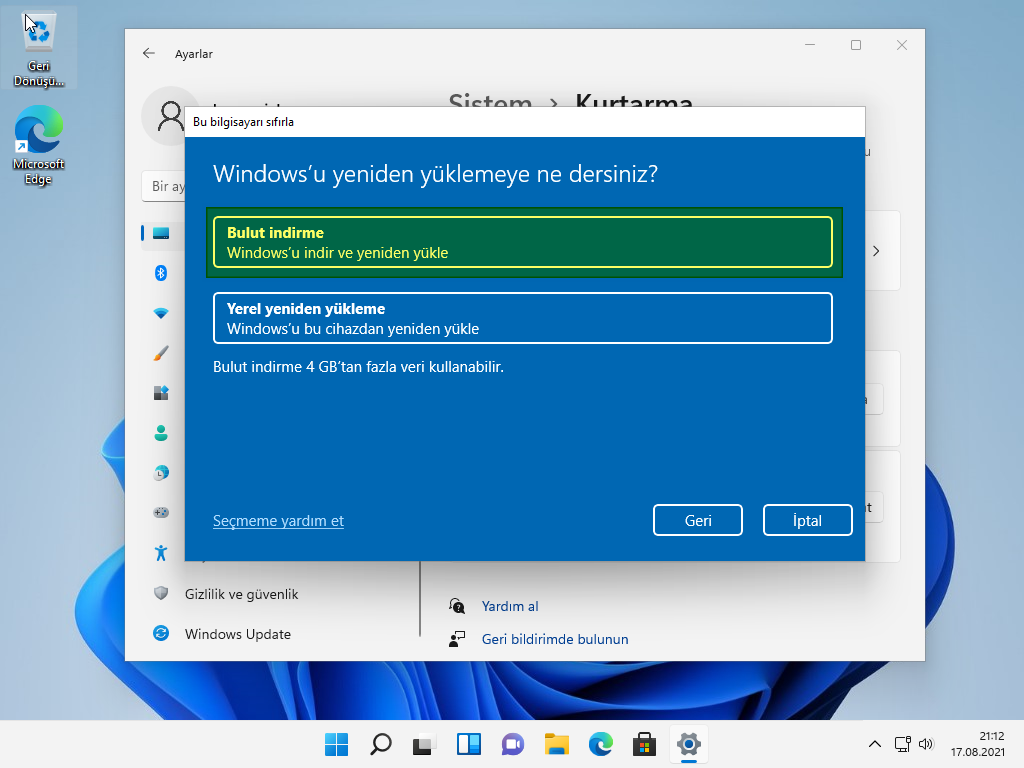This screenshot has height=768, width=1024.
Task: Select the Bluetooth sidebar icon
Action: click(161, 273)
